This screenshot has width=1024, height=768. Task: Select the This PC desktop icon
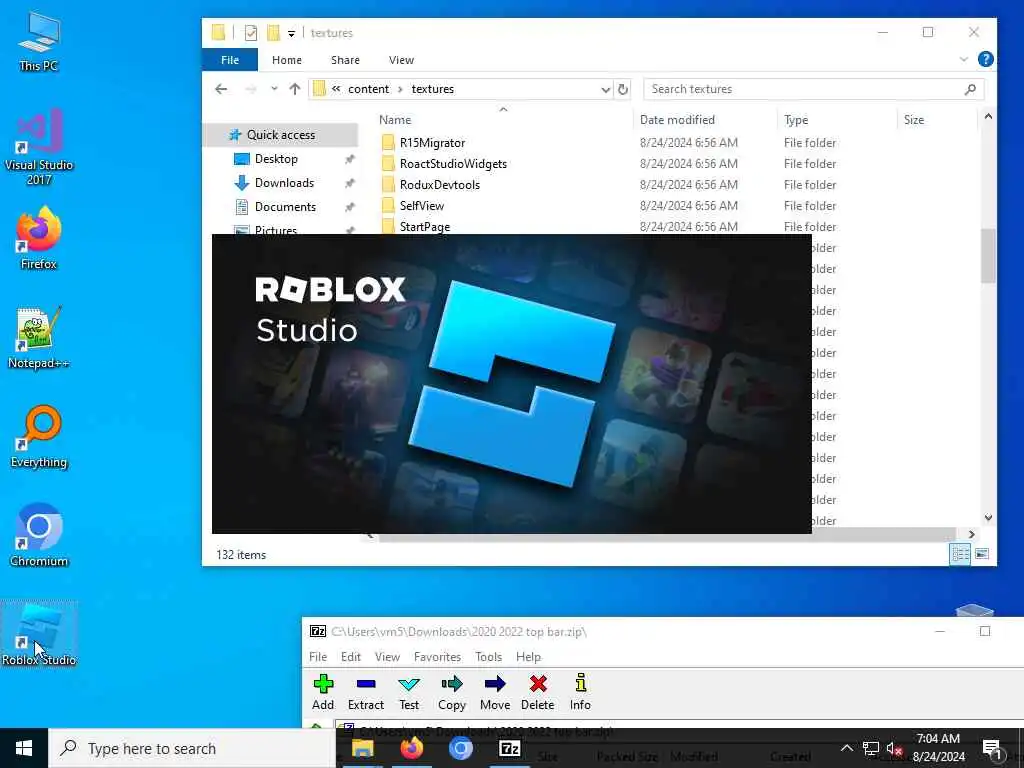point(39,40)
